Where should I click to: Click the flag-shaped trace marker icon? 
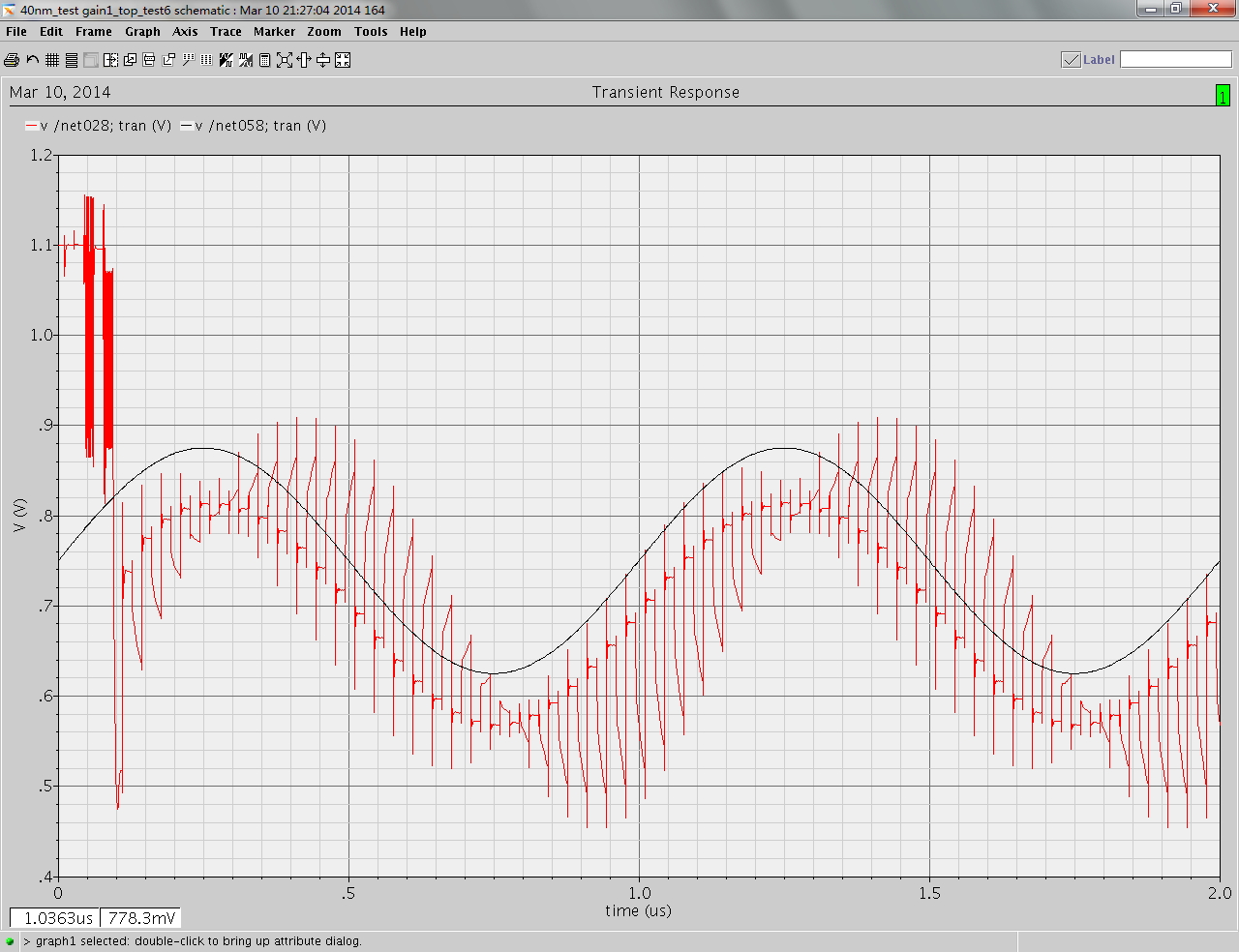188,60
